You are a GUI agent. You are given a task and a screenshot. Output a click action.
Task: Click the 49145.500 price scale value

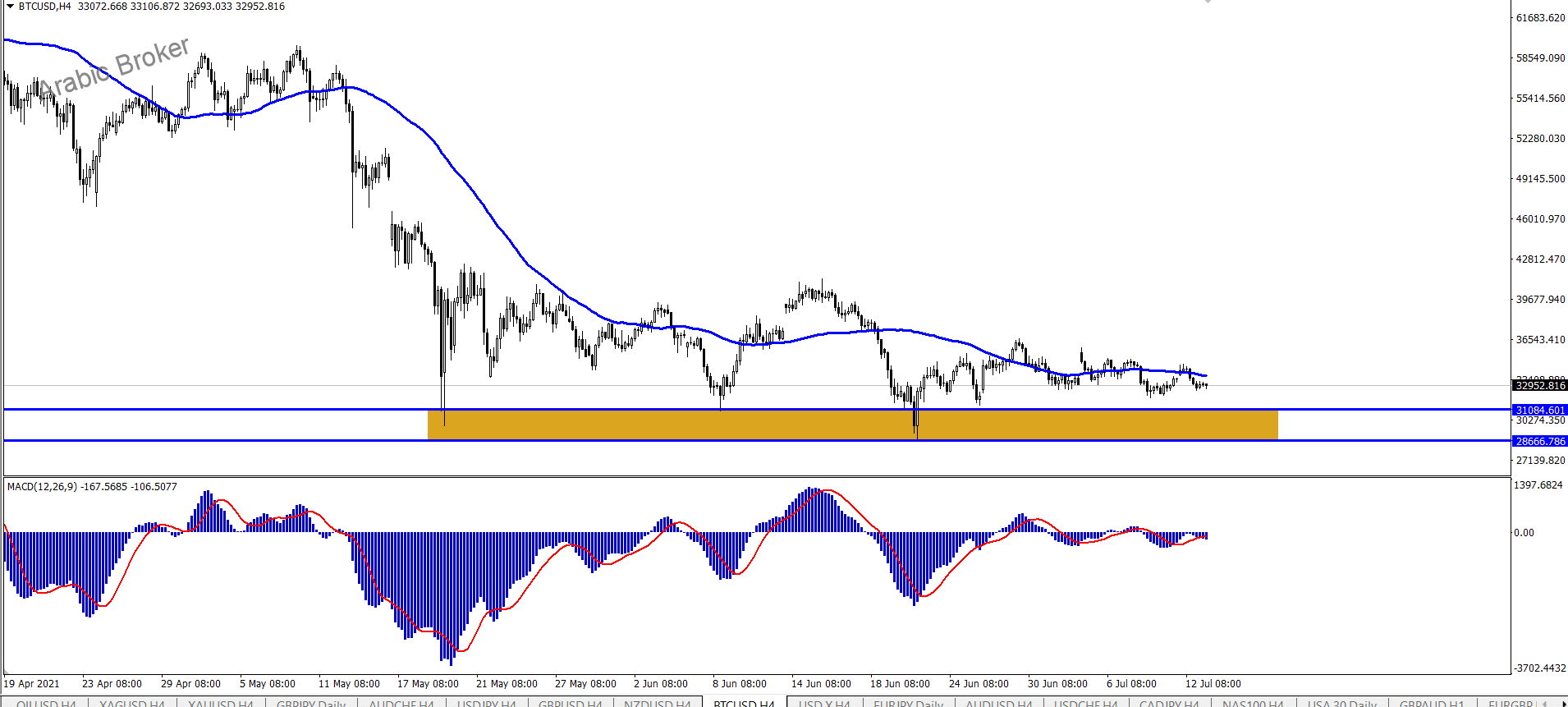point(1540,178)
